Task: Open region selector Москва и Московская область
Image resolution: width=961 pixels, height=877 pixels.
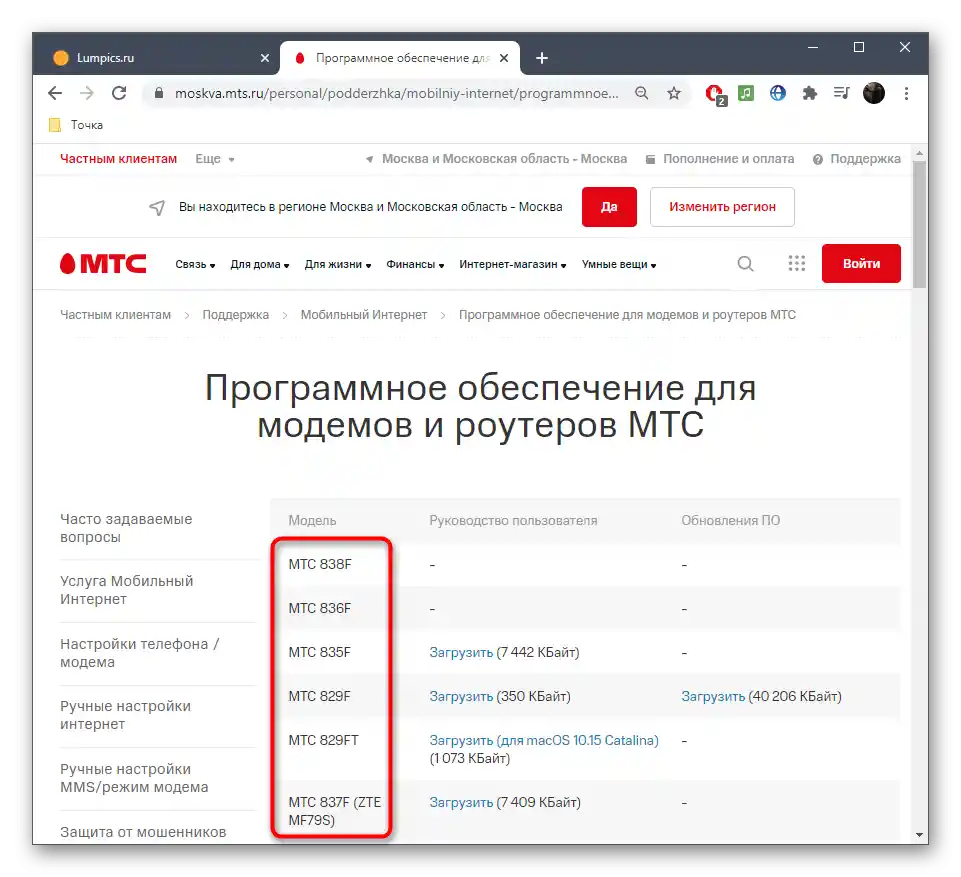Action: point(496,159)
